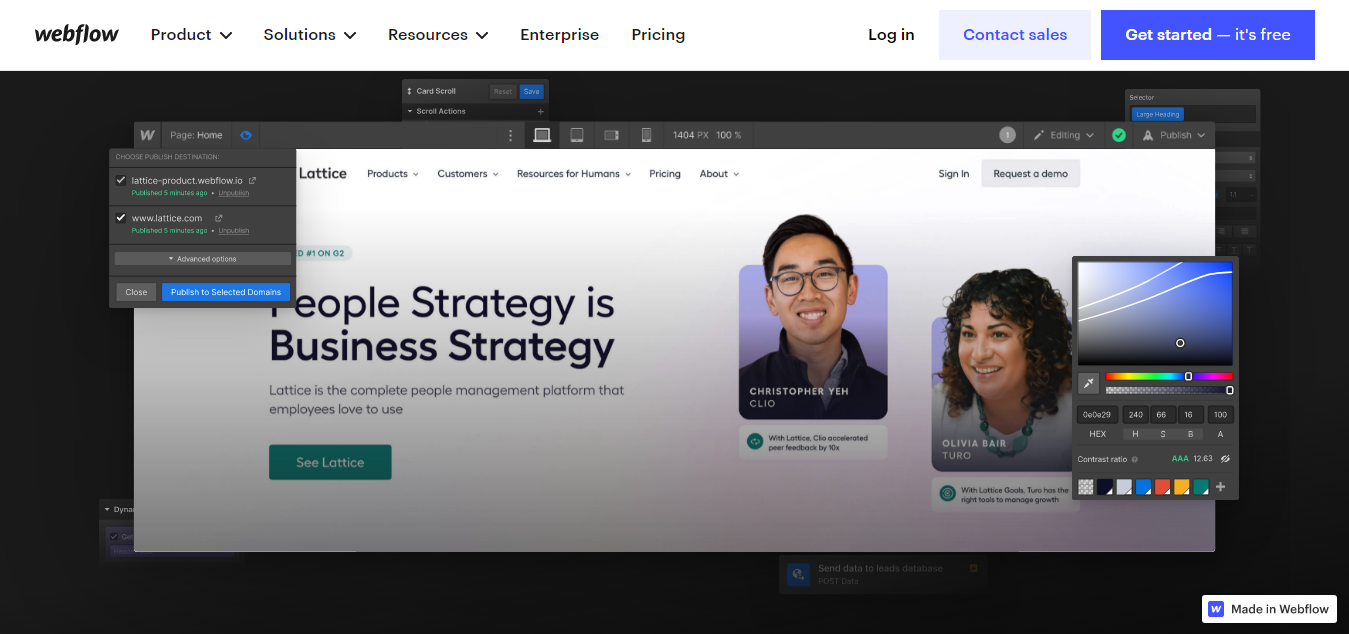Go to the Enterprise page

[x=559, y=35]
